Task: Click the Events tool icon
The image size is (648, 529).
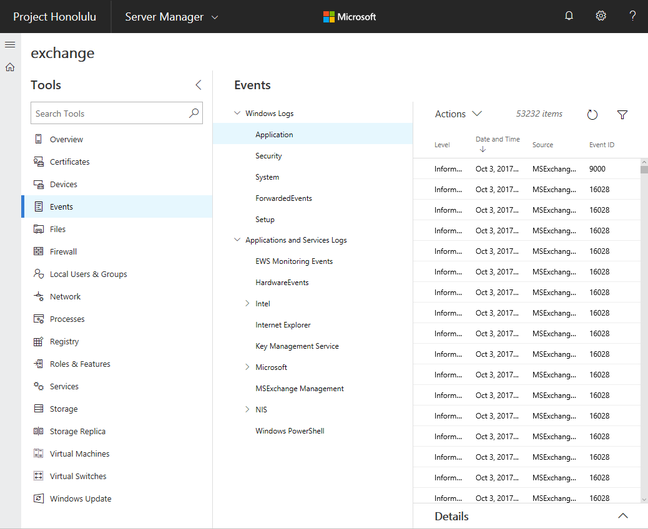Action: (x=38, y=206)
